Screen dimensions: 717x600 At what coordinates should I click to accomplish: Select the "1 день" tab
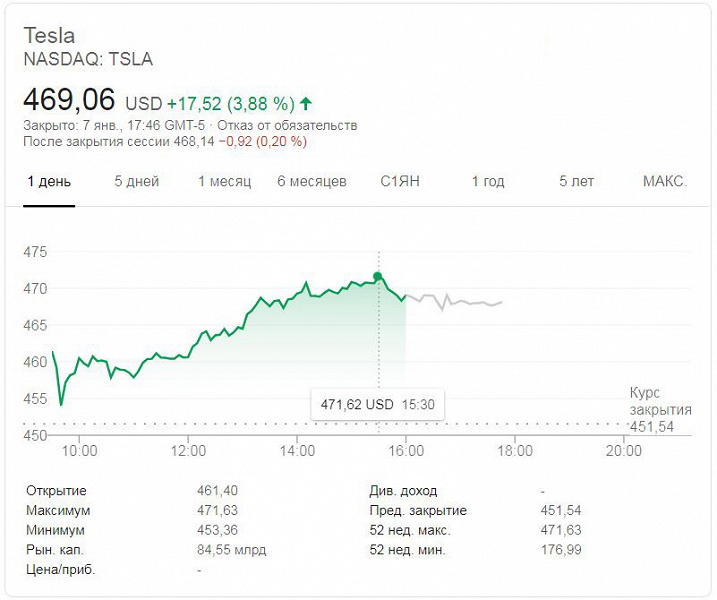coord(49,181)
